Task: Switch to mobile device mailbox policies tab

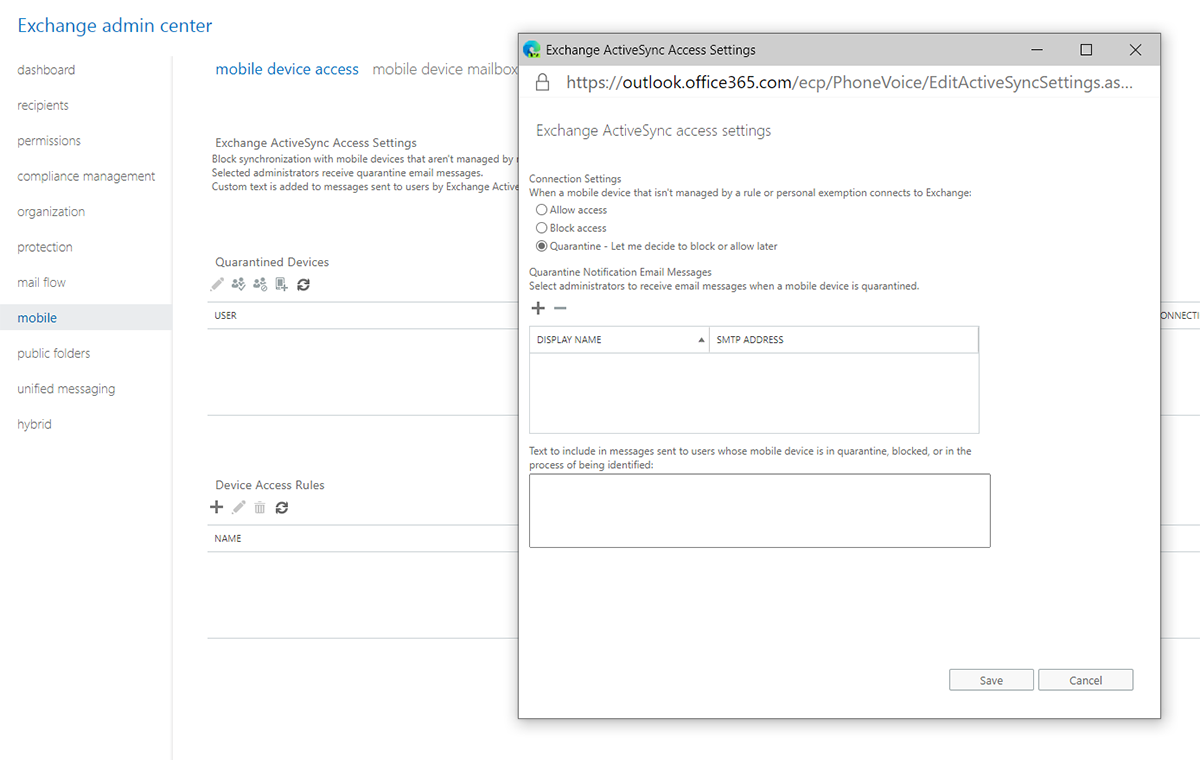Action: (445, 69)
